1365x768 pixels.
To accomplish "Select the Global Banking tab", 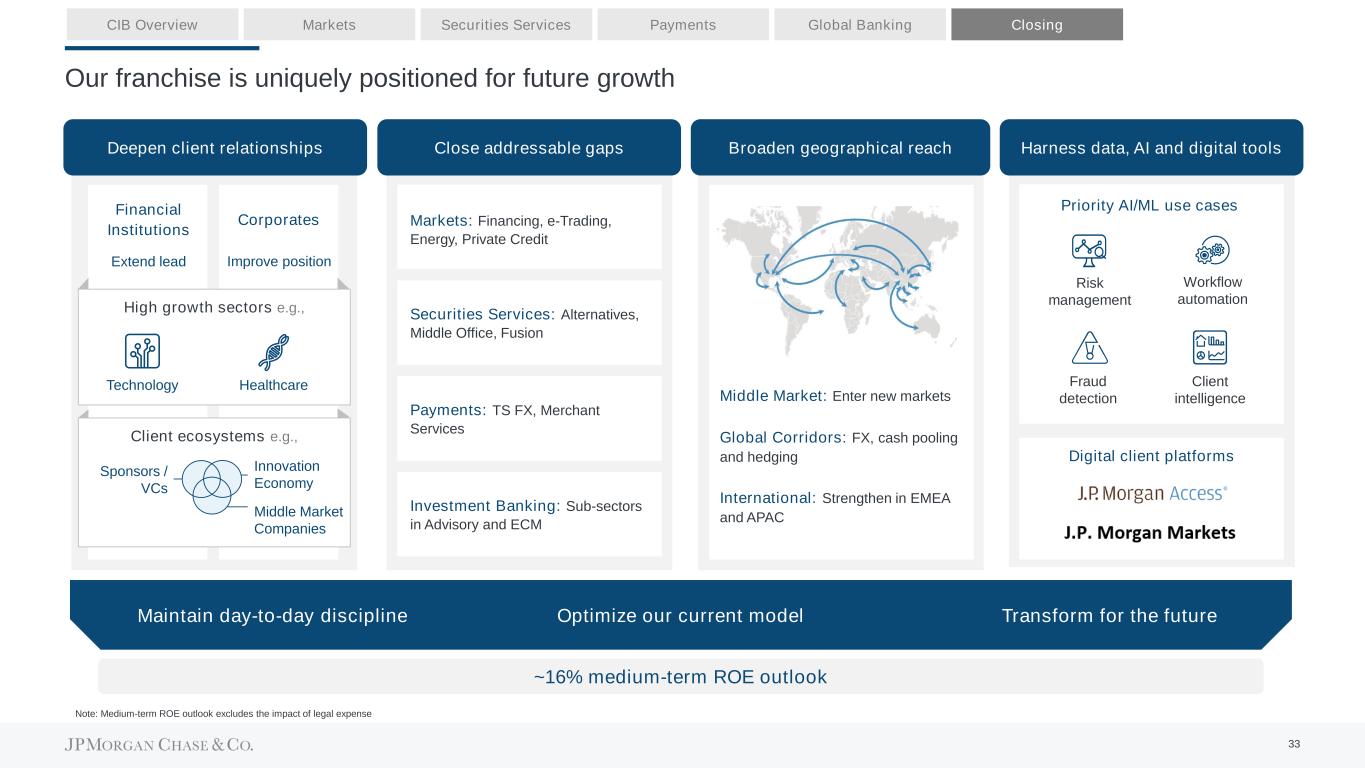I will [x=860, y=25].
